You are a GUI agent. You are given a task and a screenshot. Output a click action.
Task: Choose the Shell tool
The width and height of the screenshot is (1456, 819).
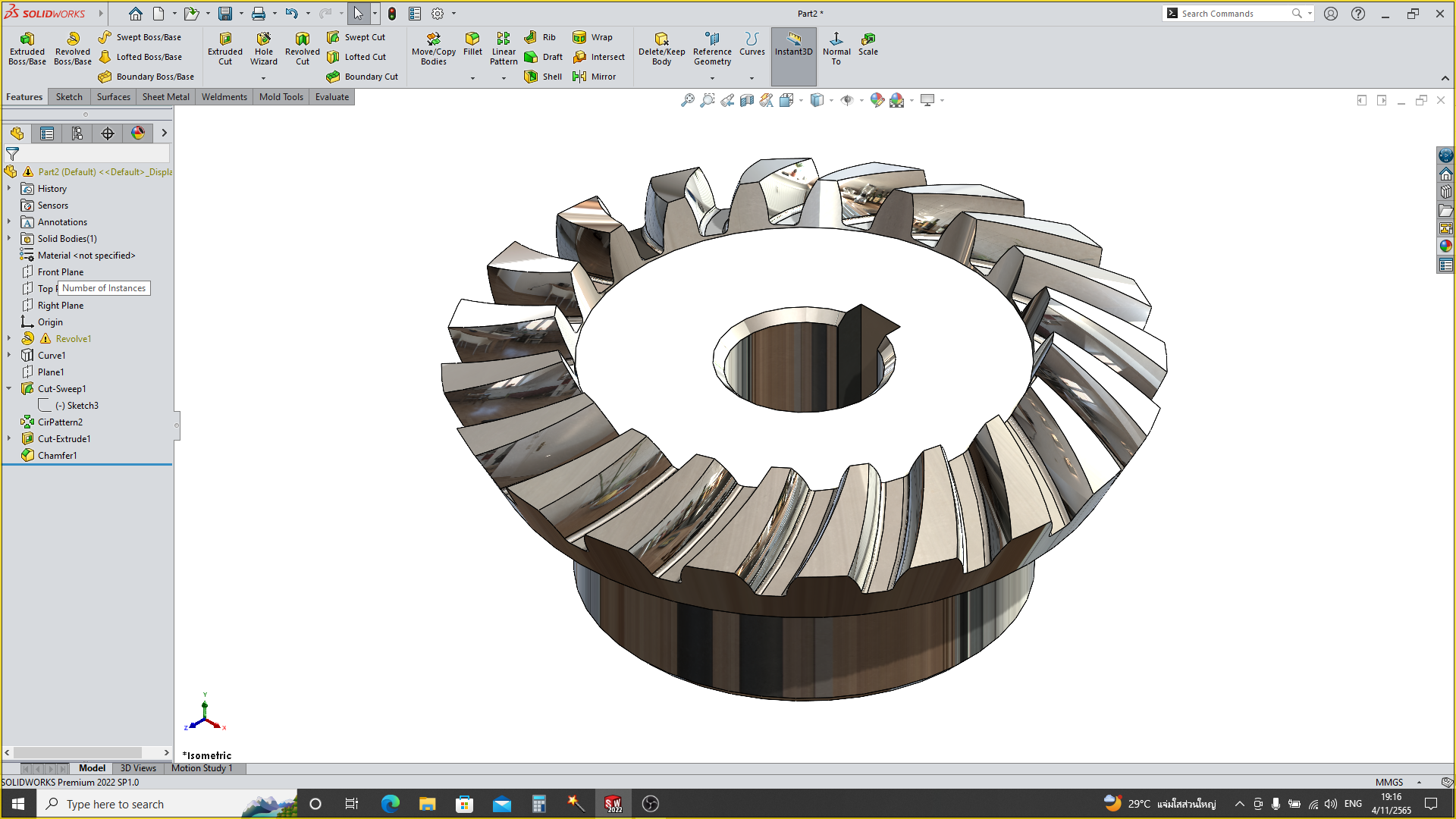coord(544,77)
